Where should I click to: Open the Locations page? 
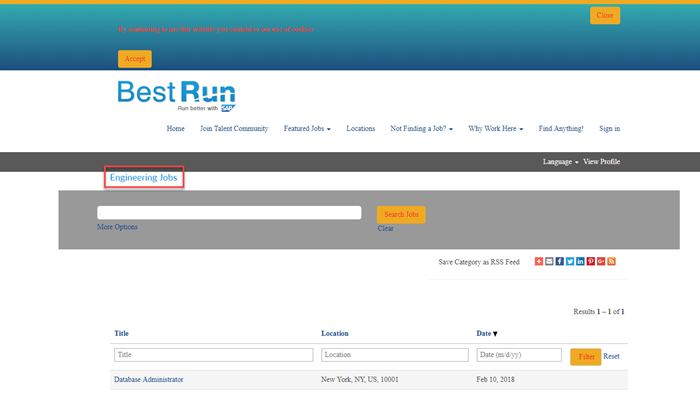[x=361, y=129]
